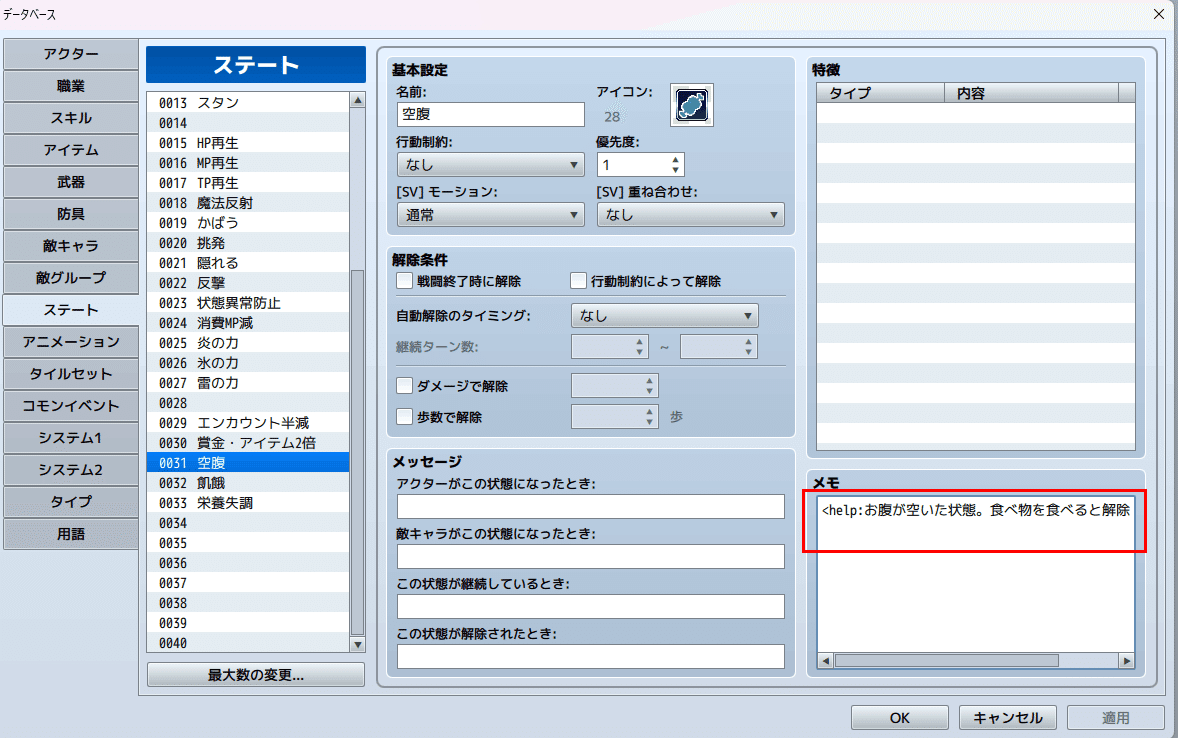Click the 敵キャラがこの状態になったとき message field
The image size is (1178, 738).
tap(591, 556)
